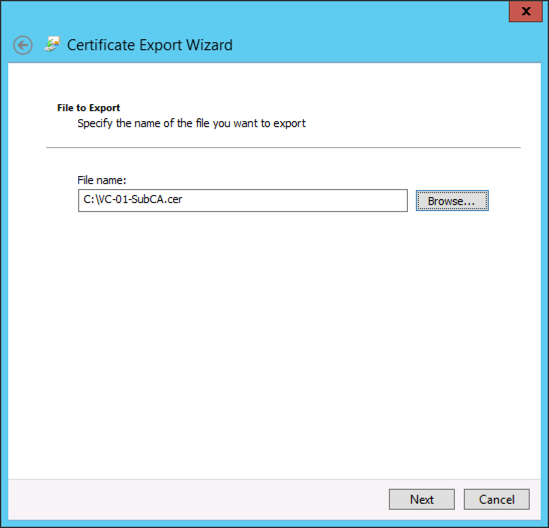Proceed with the Next button
549x528 pixels.
tap(422, 499)
